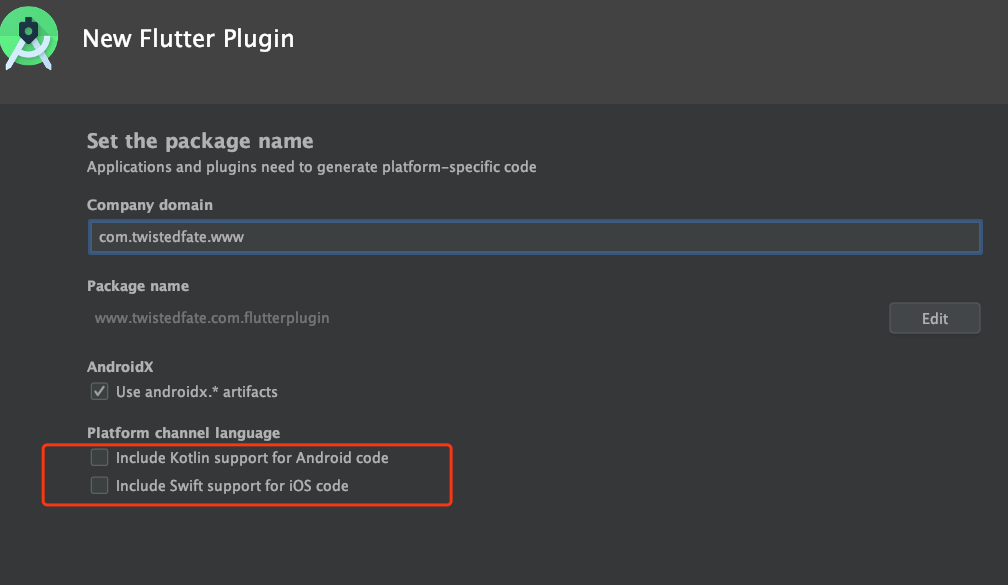Click the package name www.twistedfate.com.flutterplugin text
The height and width of the screenshot is (585, 1008).
[x=212, y=318]
